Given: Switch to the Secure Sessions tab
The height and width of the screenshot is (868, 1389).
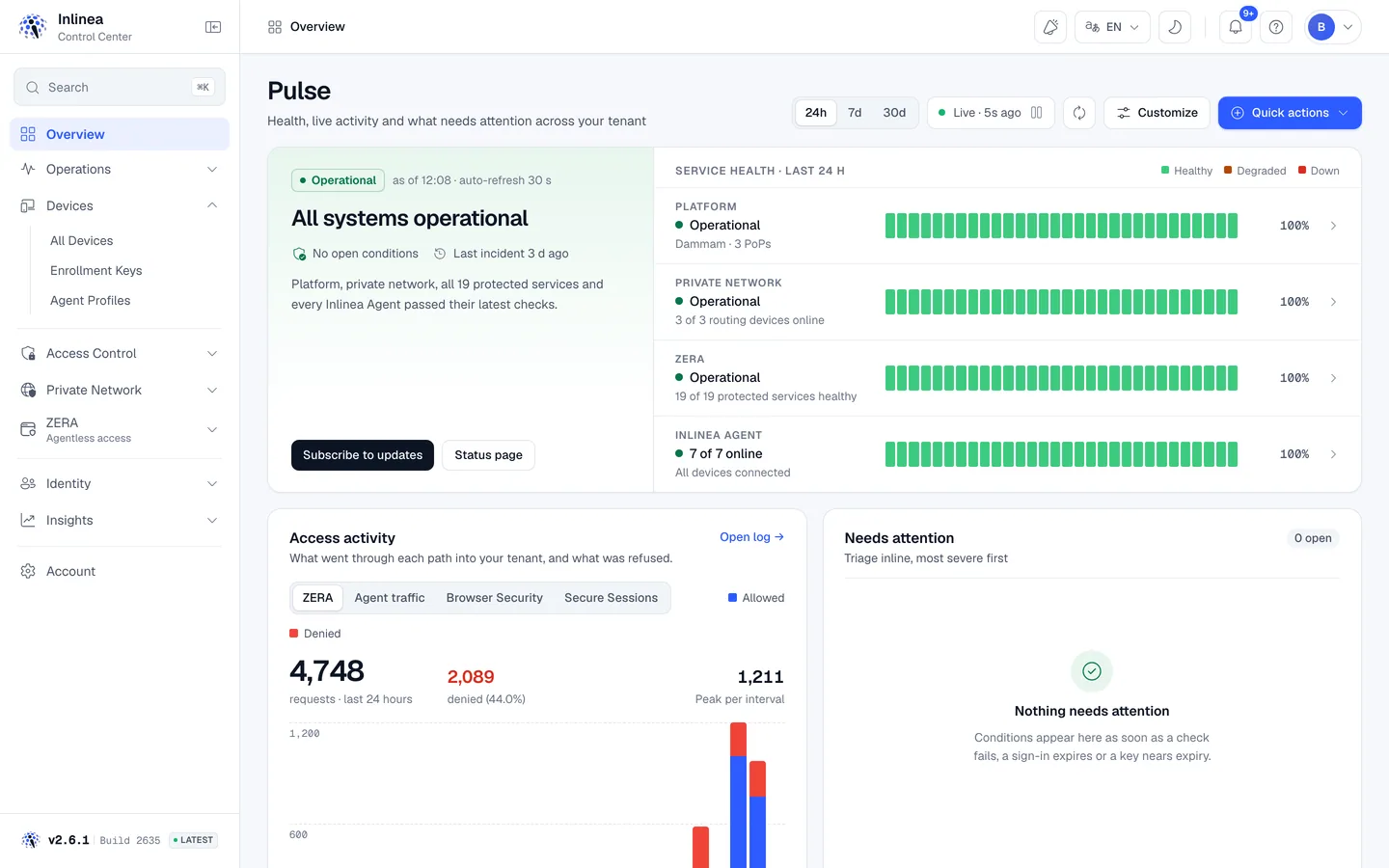Looking at the screenshot, I should coord(612,598).
